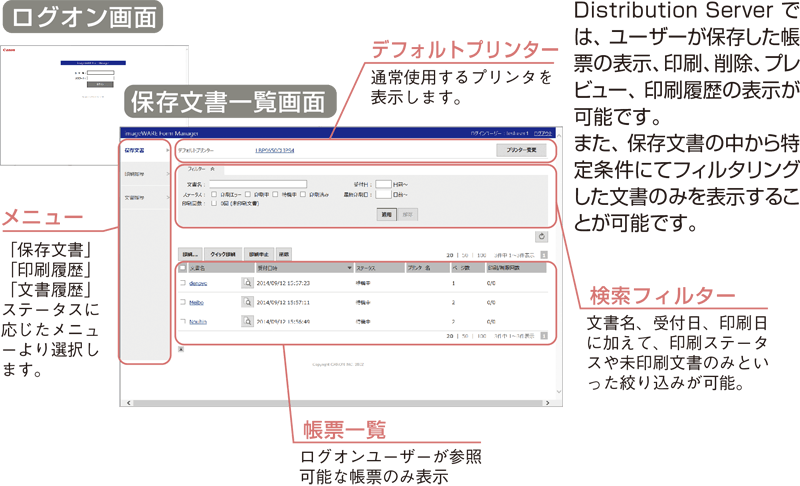The width and height of the screenshot is (800, 486).
Task: Click the vertical scrollbar down arrow
Action: (x=559, y=392)
